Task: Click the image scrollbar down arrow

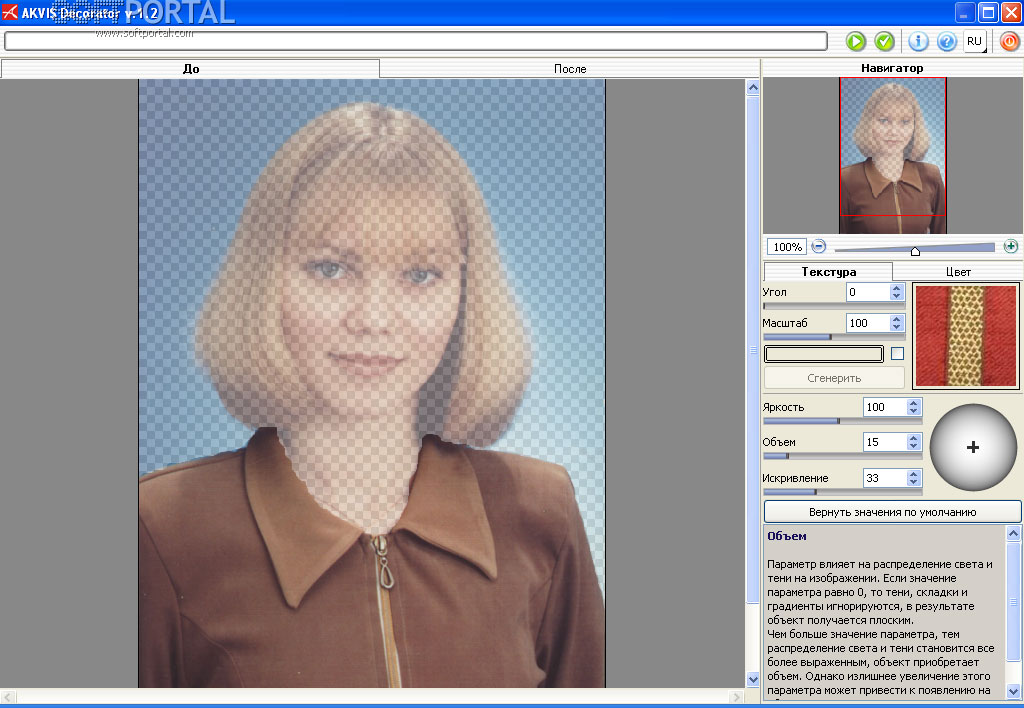Action: [752, 679]
